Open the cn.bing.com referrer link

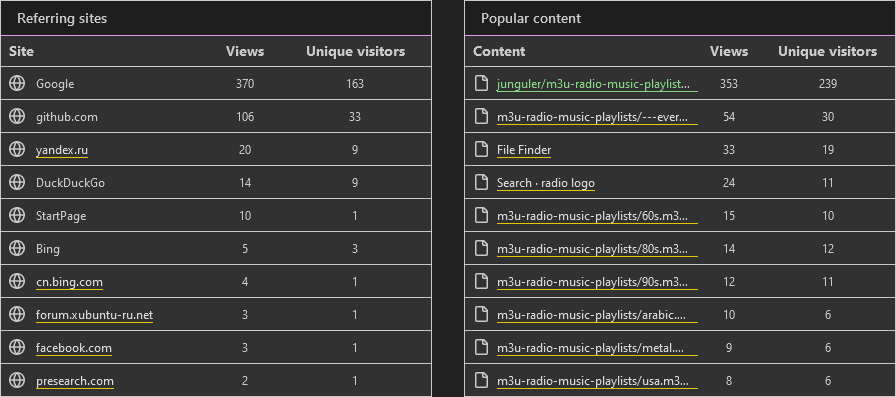click(x=69, y=282)
